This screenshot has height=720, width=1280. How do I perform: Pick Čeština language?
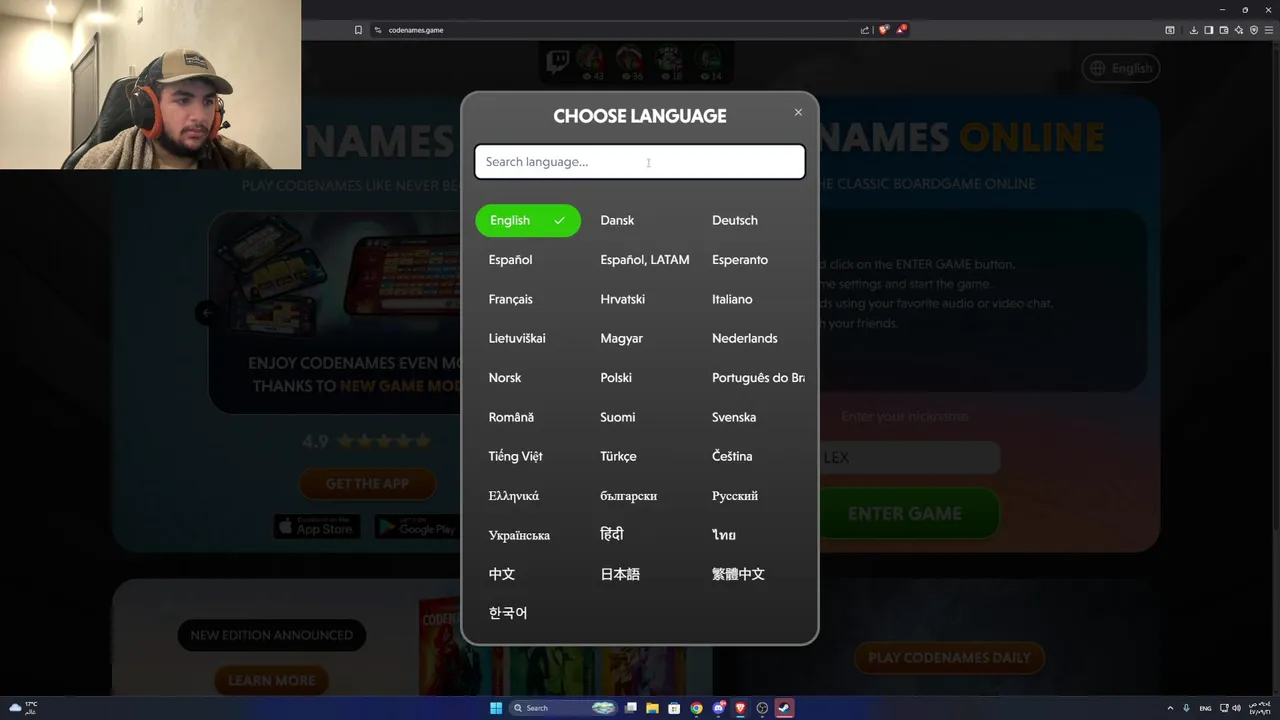click(x=732, y=456)
